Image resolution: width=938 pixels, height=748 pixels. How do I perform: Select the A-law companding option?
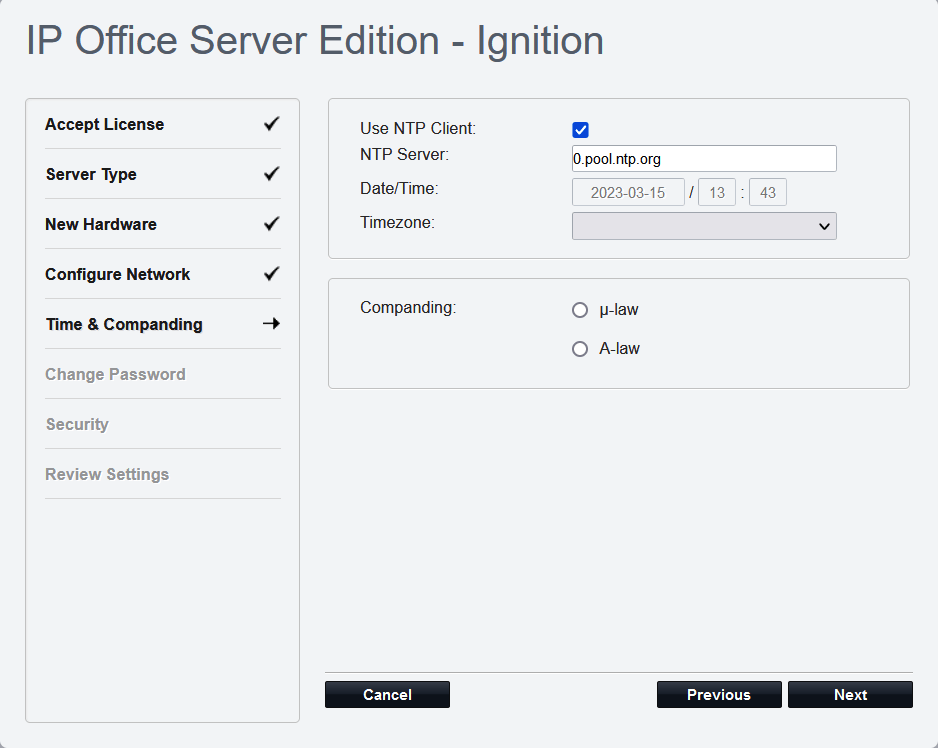(580, 349)
